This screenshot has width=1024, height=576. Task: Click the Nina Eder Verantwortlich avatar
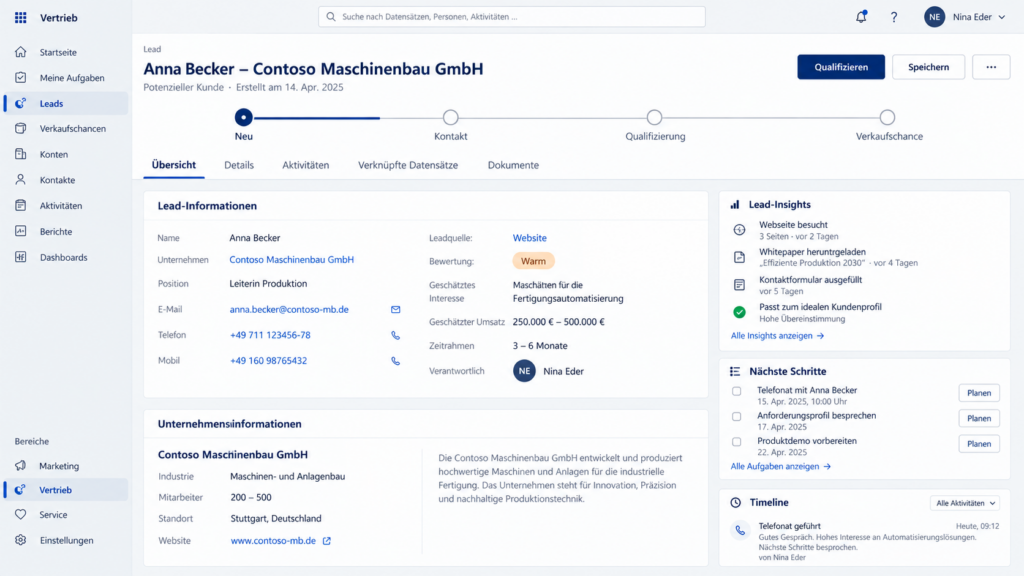point(524,371)
